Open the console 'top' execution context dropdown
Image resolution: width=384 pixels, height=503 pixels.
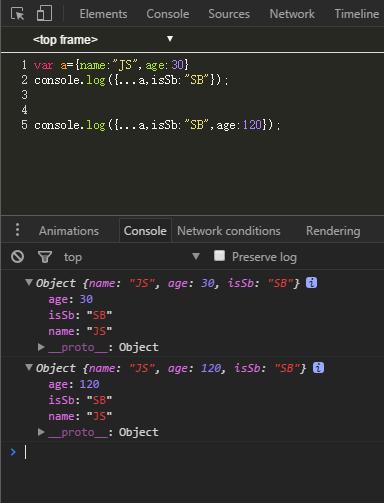(x=132, y=257)
